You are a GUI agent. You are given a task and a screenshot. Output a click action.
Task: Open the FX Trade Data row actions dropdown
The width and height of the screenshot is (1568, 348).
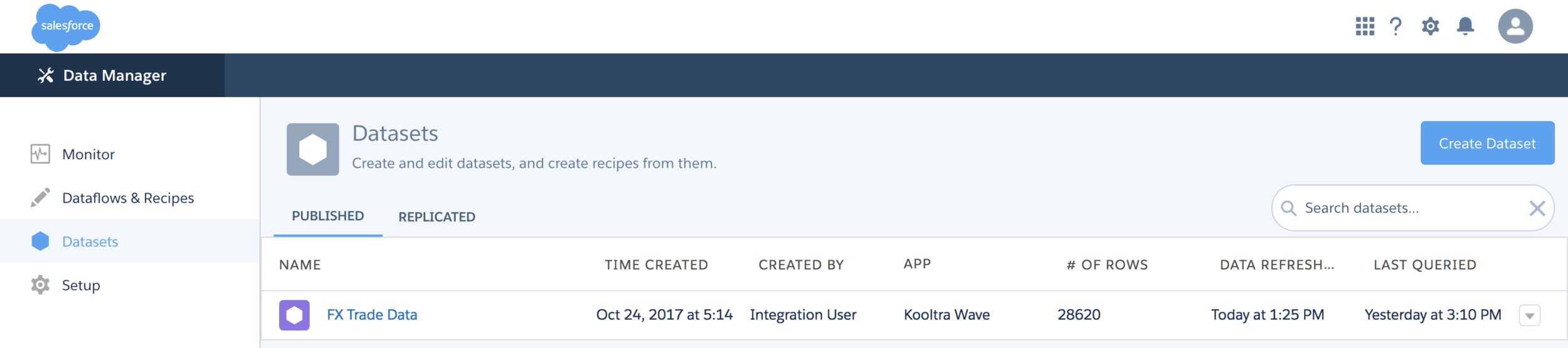click(1530, 315)
